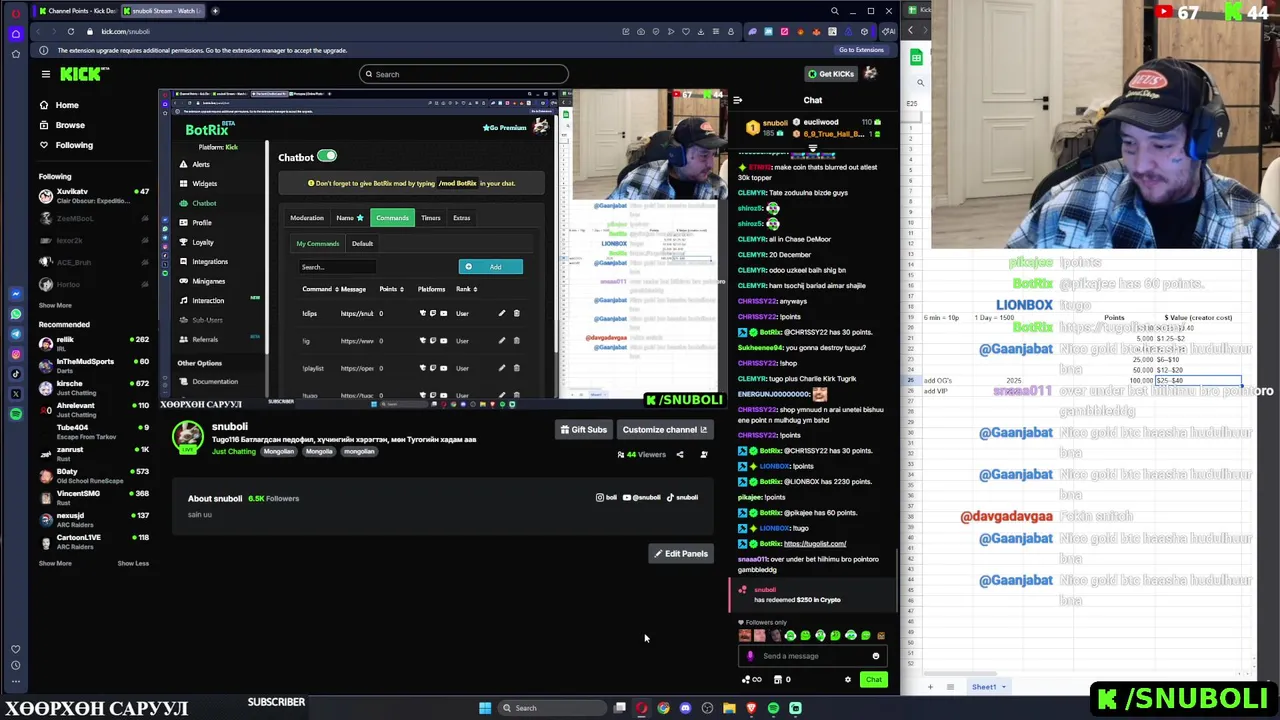
Task: Open recommended channel InTheMudSports
Action: point(94,365)
